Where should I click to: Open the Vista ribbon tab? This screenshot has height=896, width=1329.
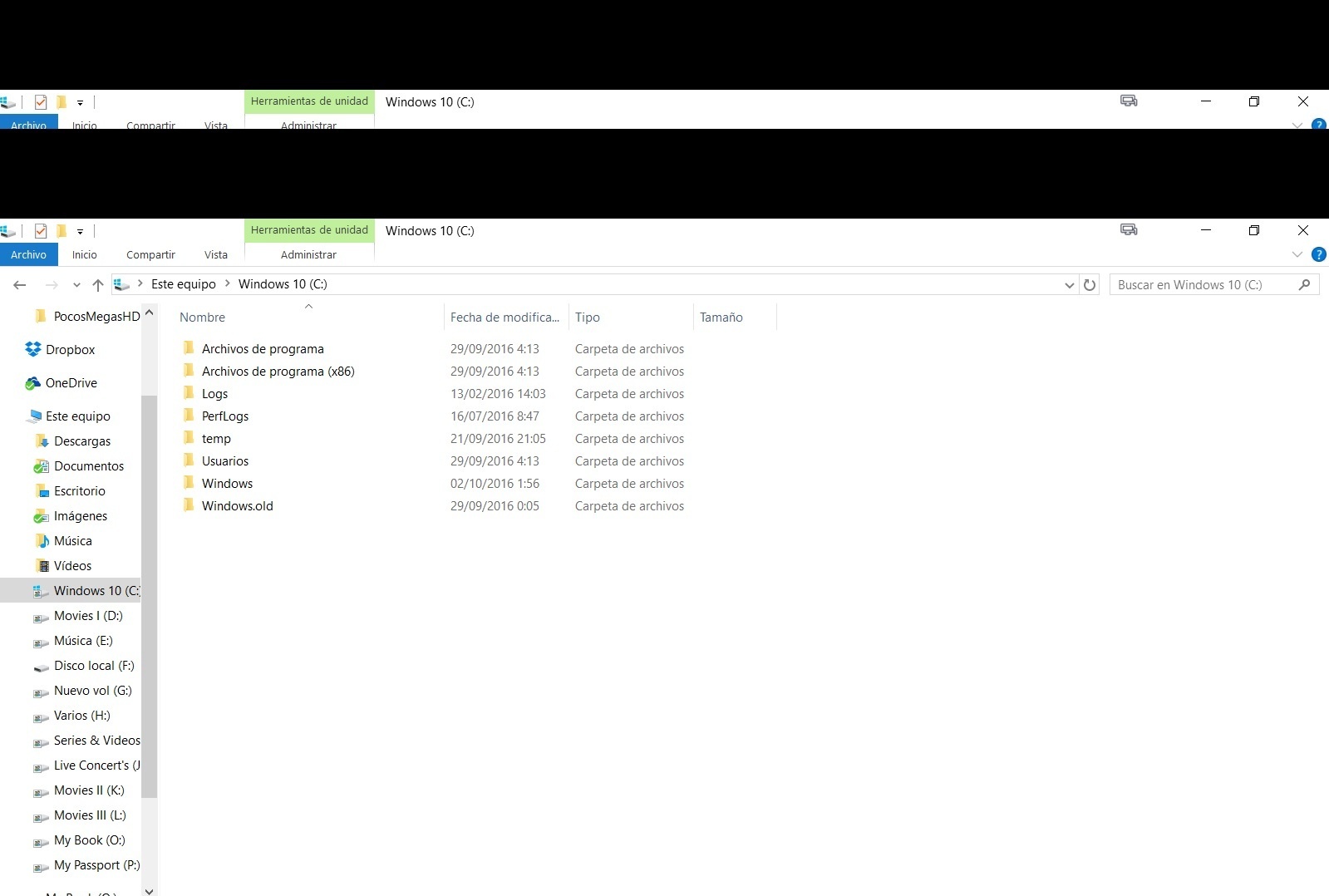(x=216, y=254)
